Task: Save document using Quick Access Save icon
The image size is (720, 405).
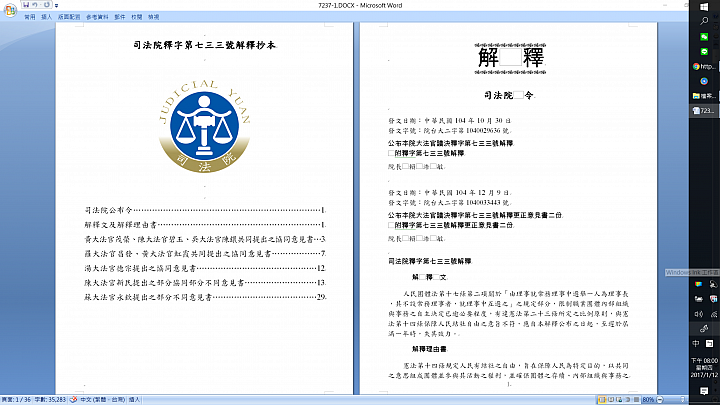Action: (x=26, y=5)
